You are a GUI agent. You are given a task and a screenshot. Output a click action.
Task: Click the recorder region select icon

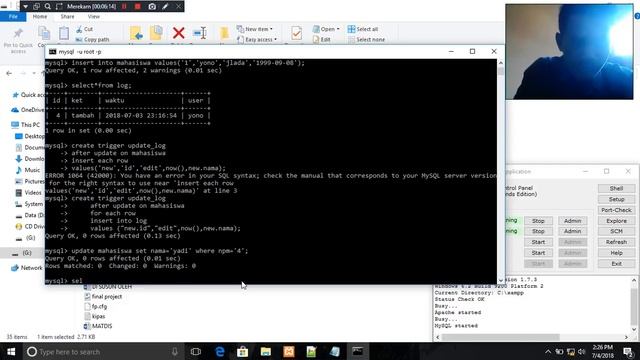59,7
